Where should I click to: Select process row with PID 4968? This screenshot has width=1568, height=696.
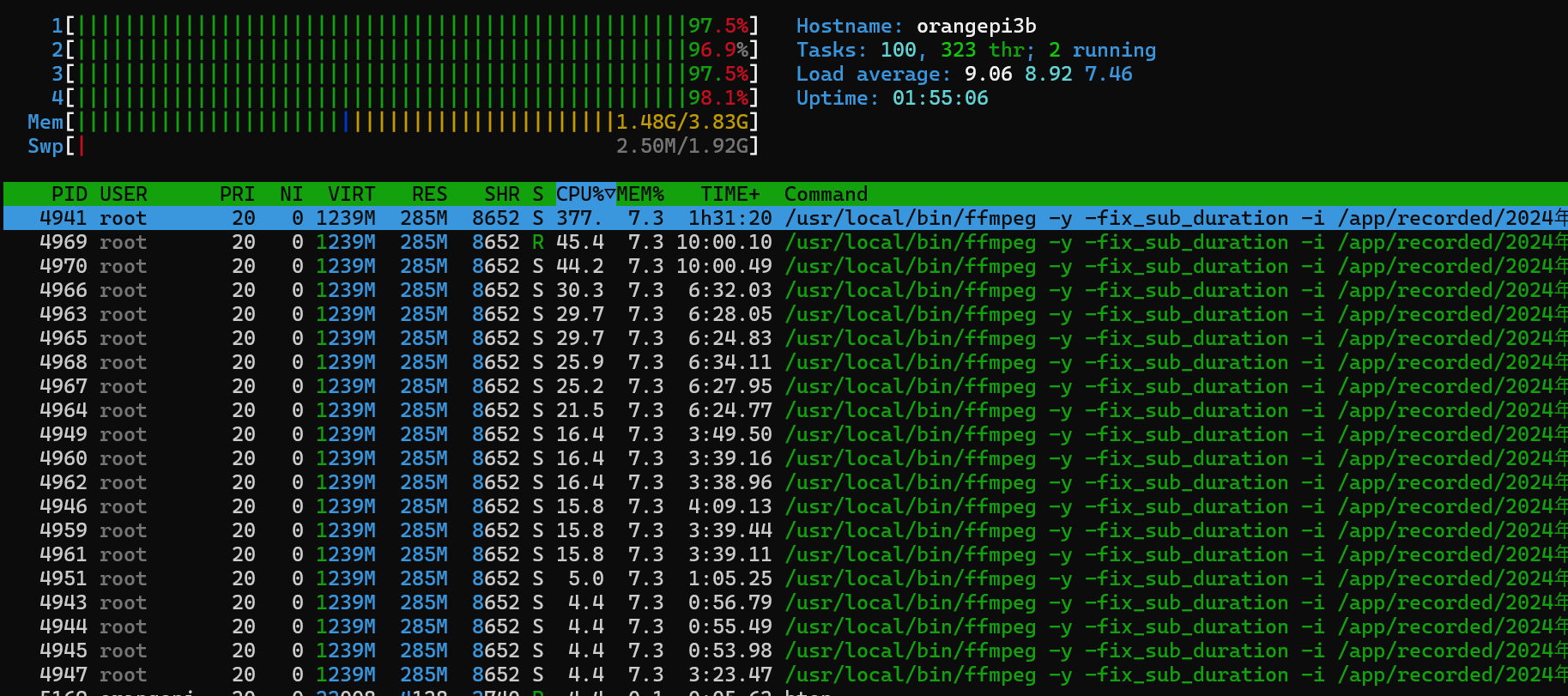pyautogui.click(x=785, y=362)
